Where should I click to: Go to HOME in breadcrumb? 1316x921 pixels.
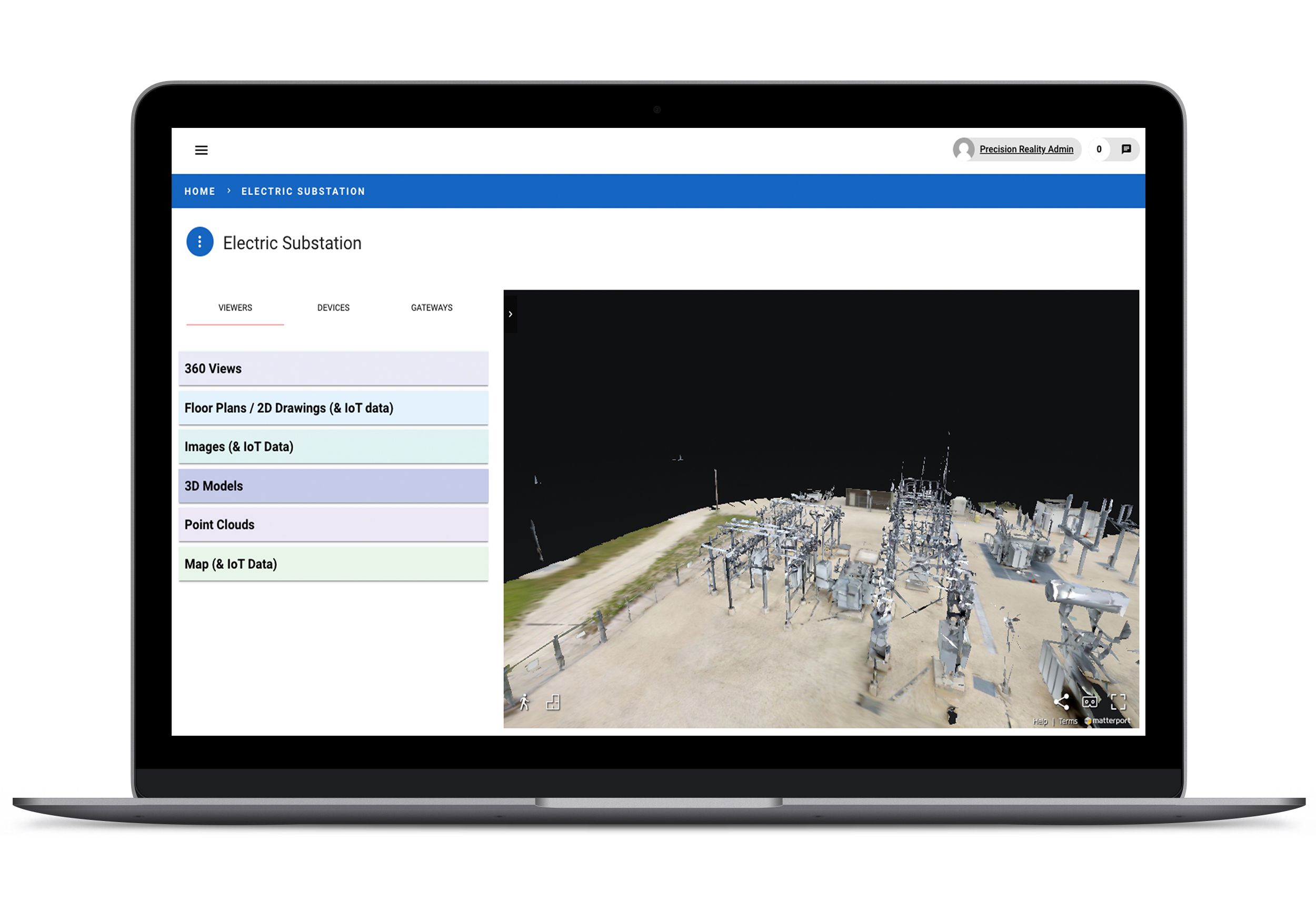click(x=200, y=192)
